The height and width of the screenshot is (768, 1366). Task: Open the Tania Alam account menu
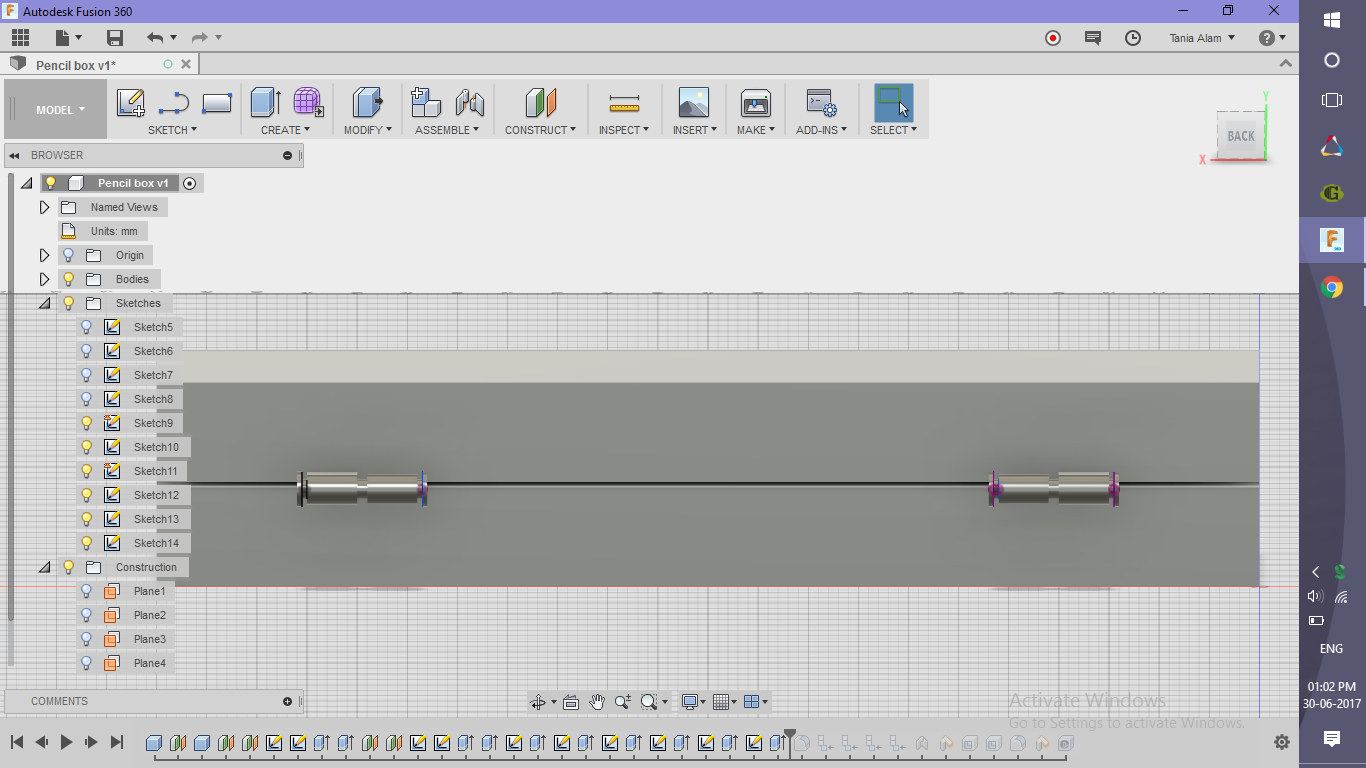click(1202, 38)
